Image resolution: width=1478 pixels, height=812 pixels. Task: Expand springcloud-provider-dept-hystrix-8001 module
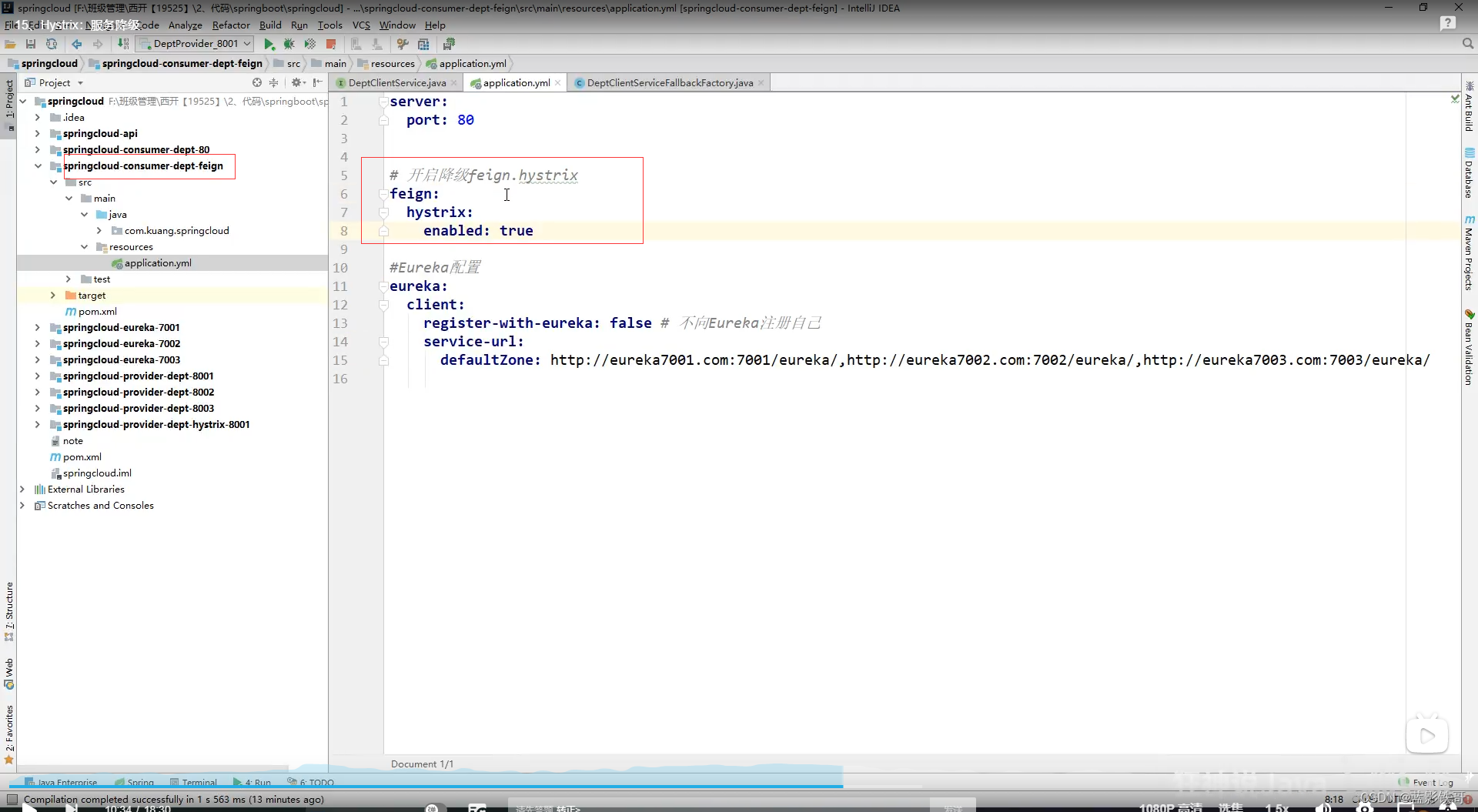[x=37, y=424]
